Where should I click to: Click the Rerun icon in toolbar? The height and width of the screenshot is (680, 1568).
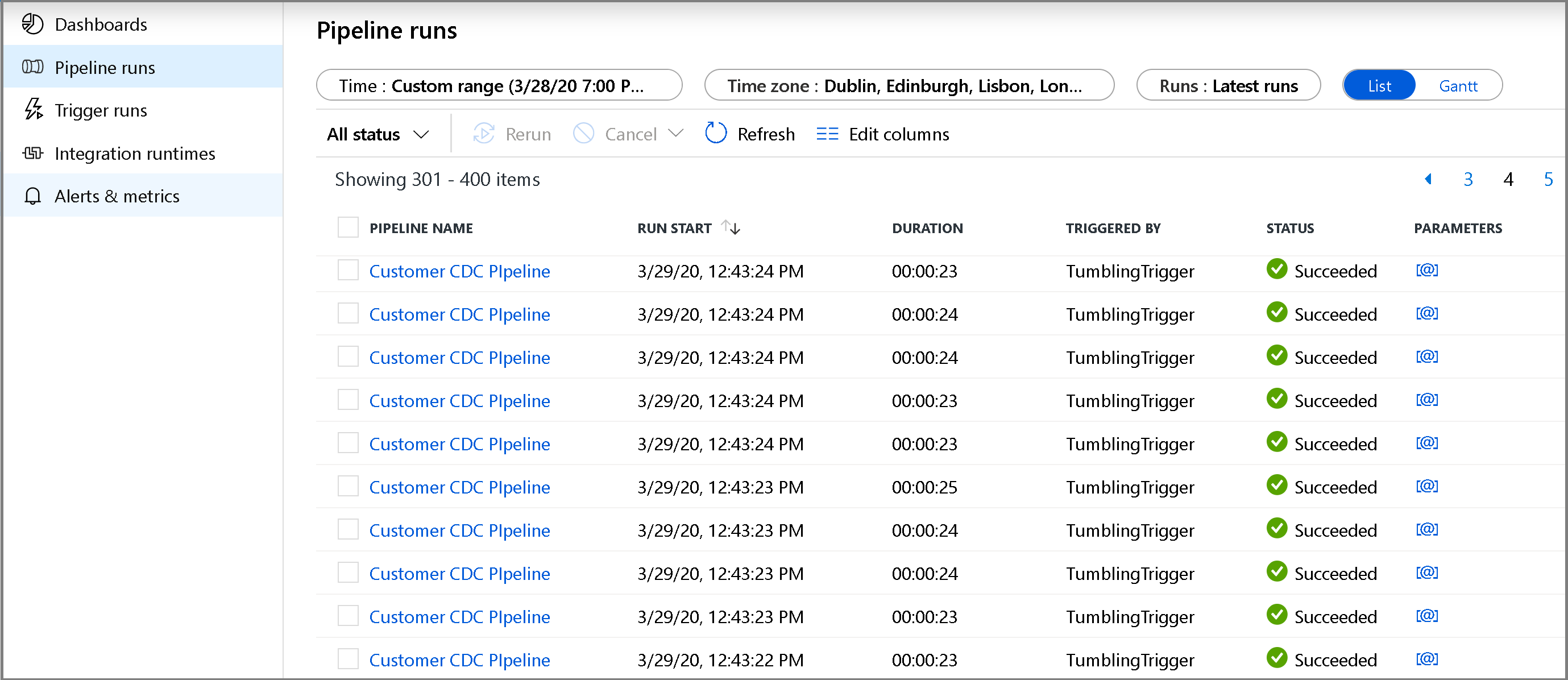pyautogui.click(x=485, y=134)
